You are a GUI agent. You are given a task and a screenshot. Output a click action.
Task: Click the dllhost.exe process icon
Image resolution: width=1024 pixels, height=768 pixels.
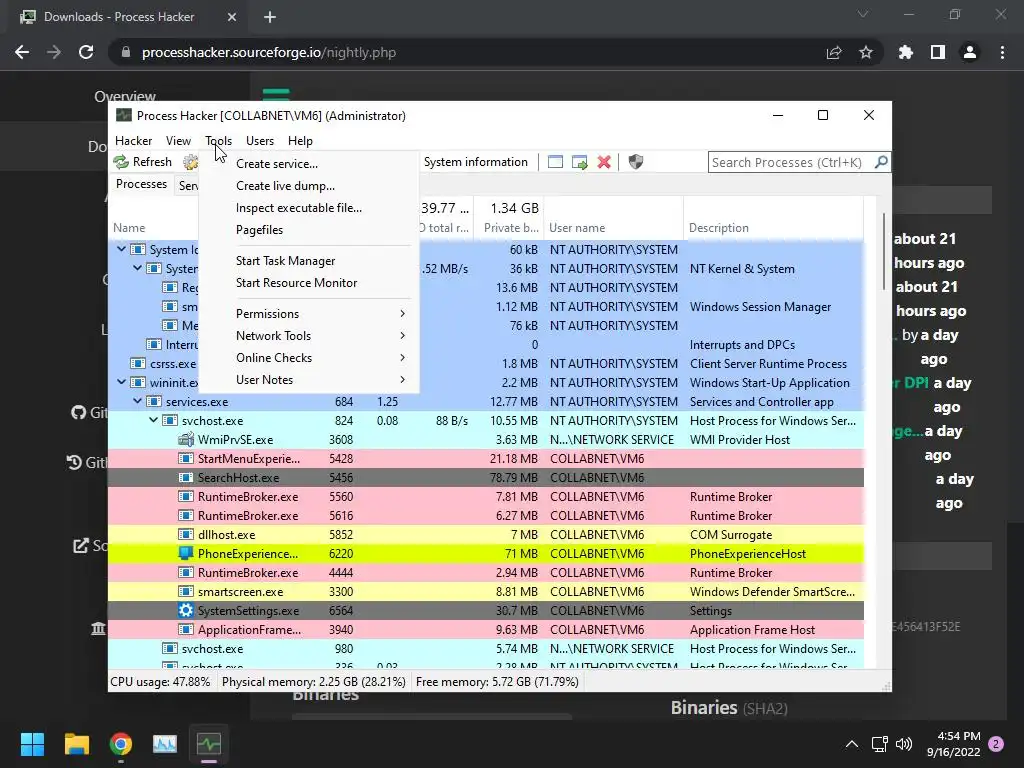[185, 535]
